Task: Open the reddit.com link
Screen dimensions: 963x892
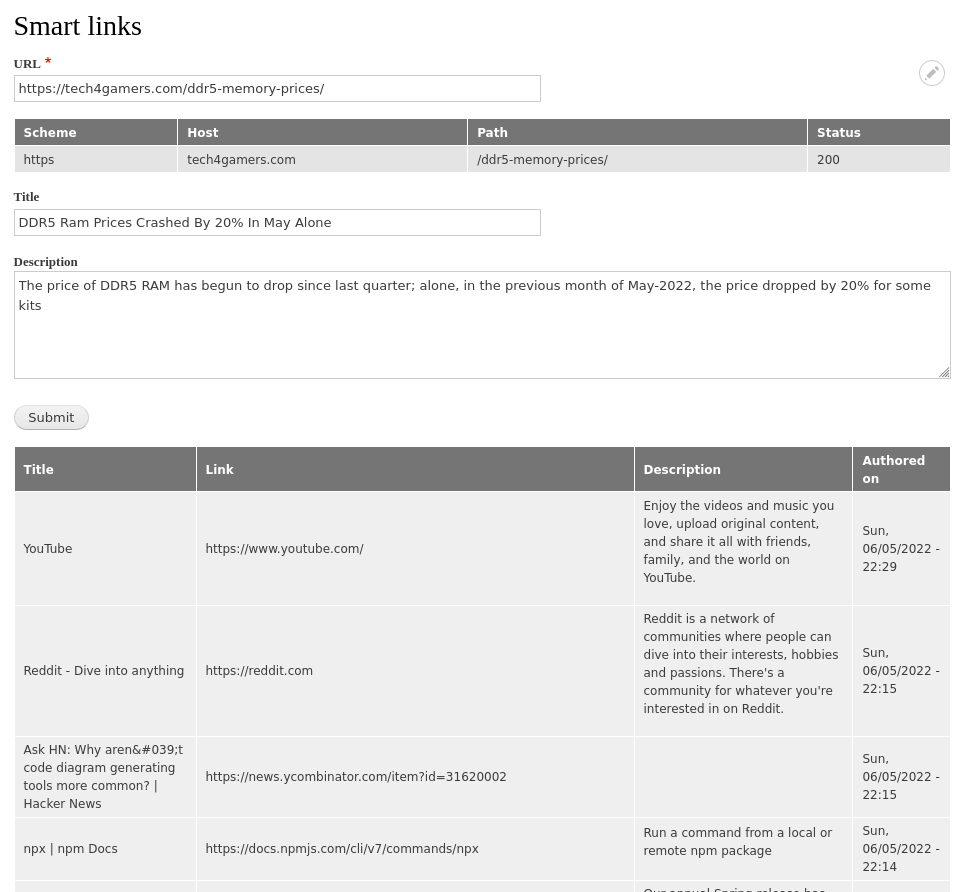Action: pos(259,670)
